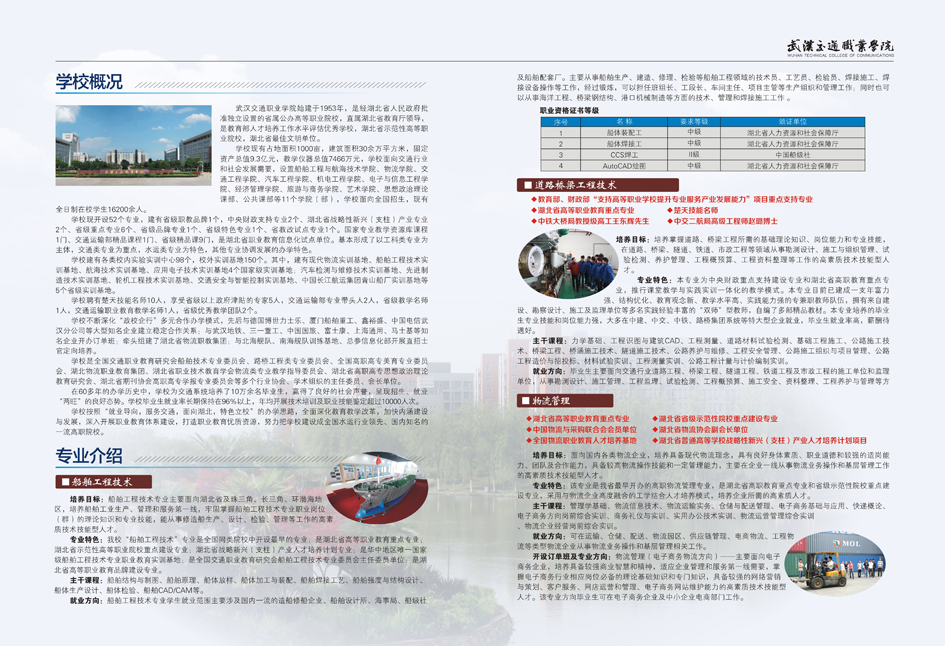The width and height of the screenshot is (945, 646).
Task: Click the 湖北省物流协会副会长单位 bullet
Action: tap(700, 430)
